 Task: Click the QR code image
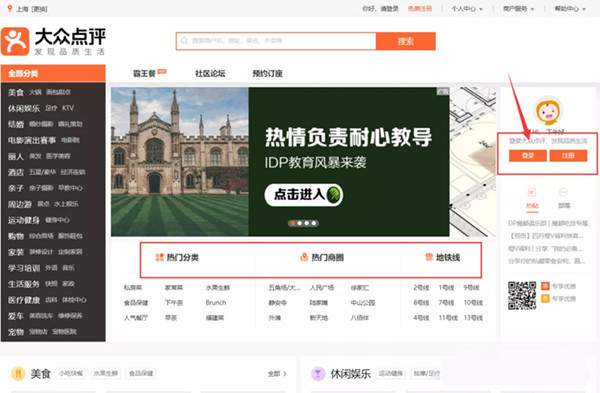click(522, 295)
